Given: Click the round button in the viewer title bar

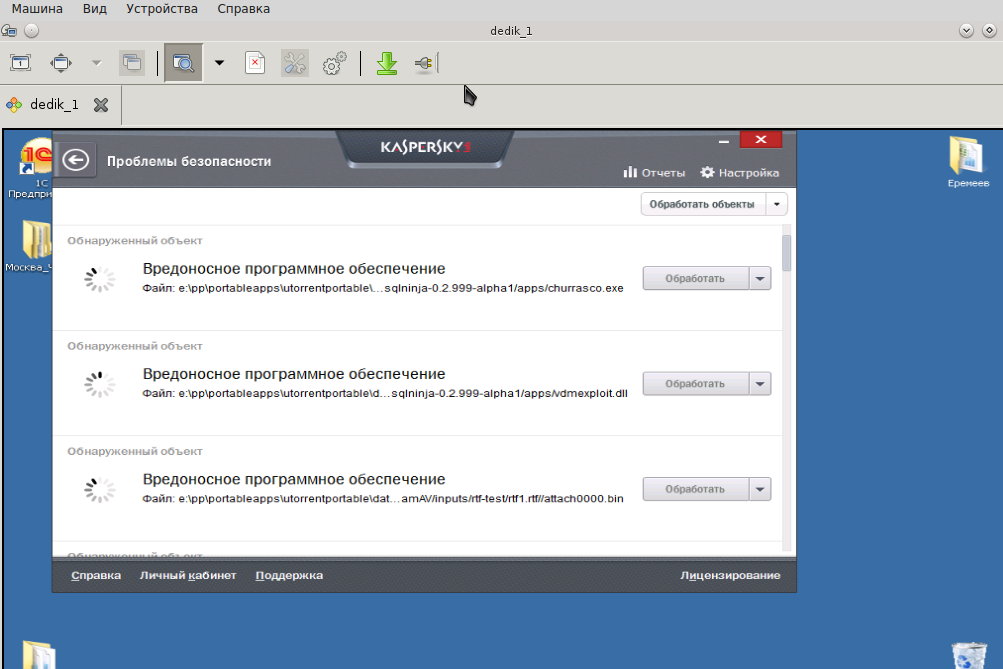Looking at the screenshot, I should coord(31,31).
